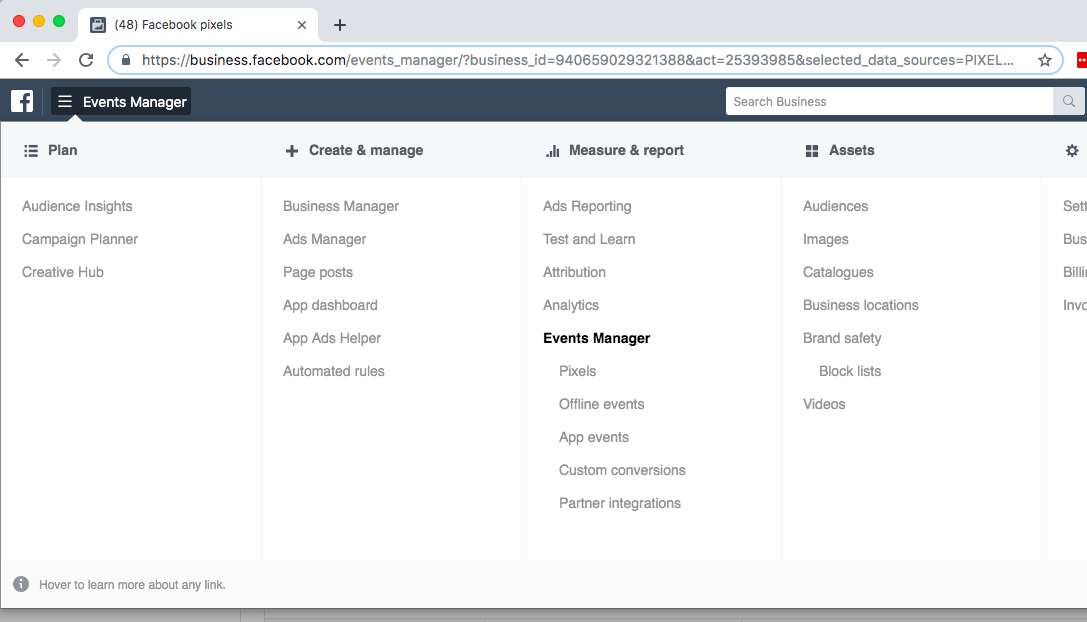
Task: Click the padlock site info icon
Action: pos(125,60)
